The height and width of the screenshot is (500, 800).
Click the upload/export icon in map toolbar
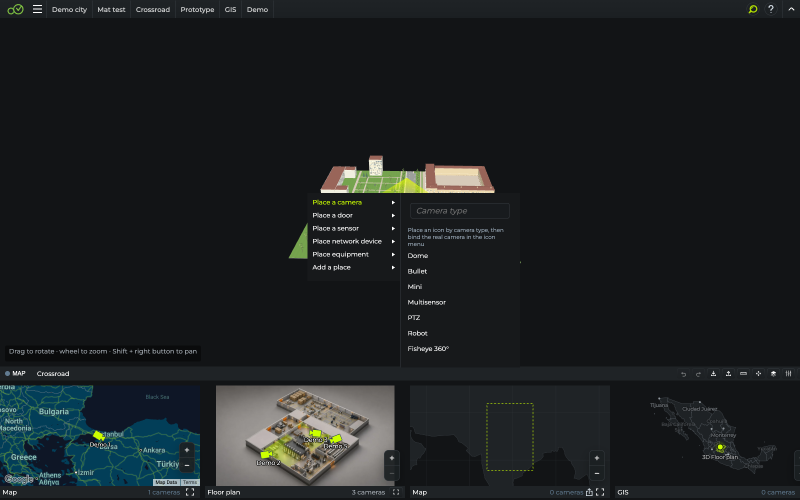728,373
